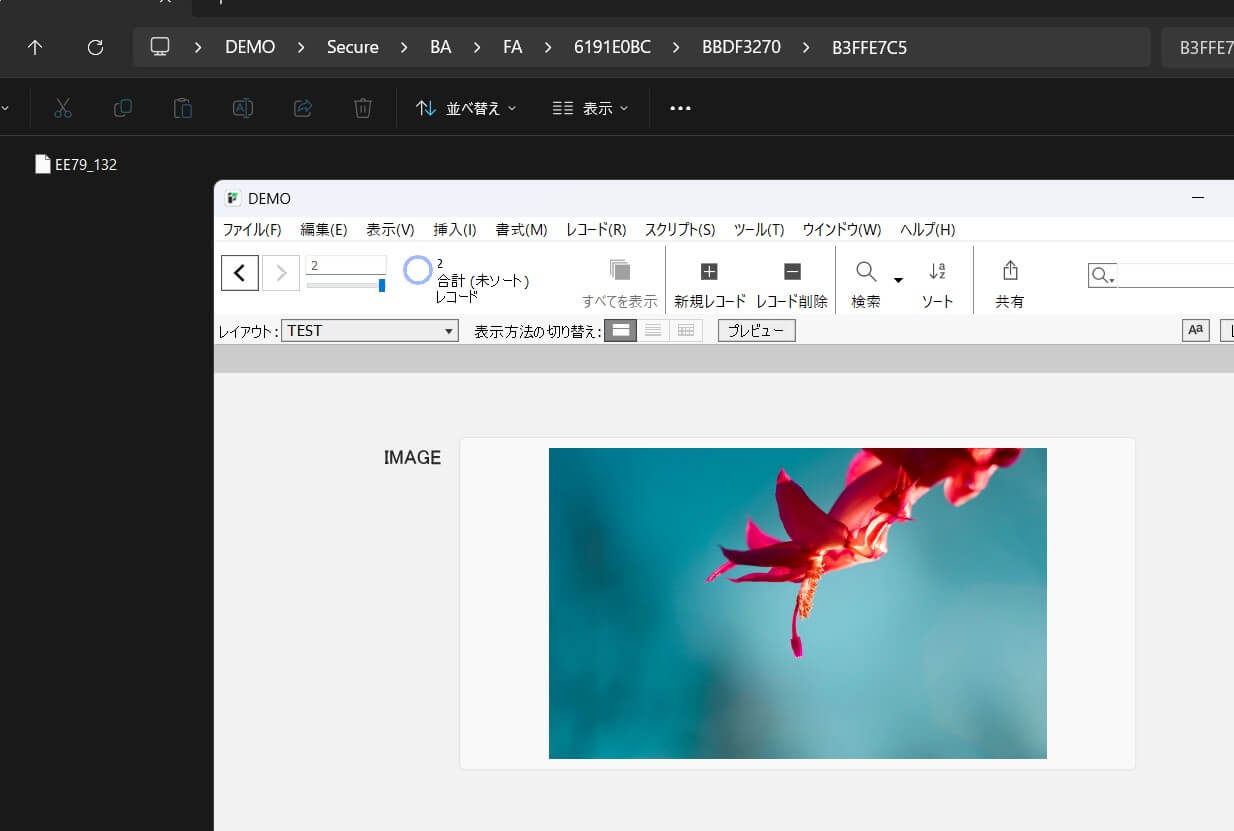The width and height of the screenshot is (1234, 831).
Task: Open the スクリプト(S) menu
Action: click(x=679, y=229)
